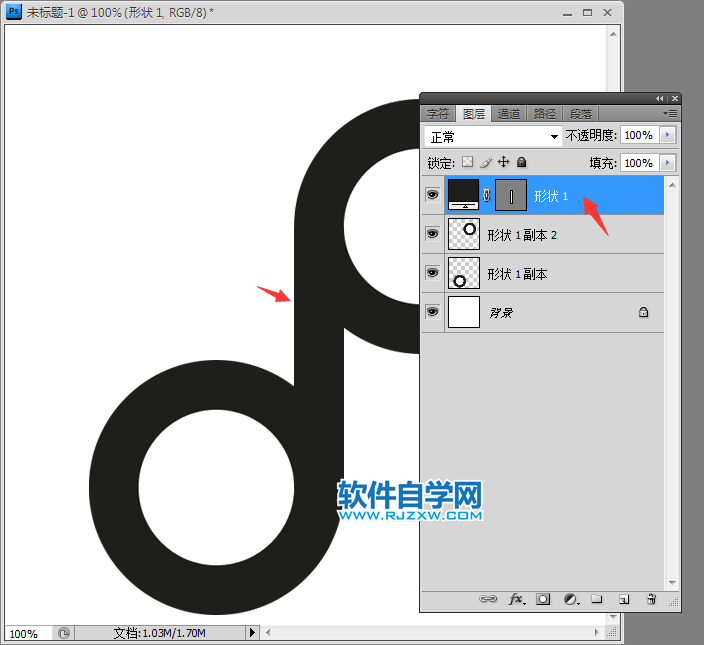Create new fill or adjustment layer
The image size is (704, 645).
pos(571,599)
